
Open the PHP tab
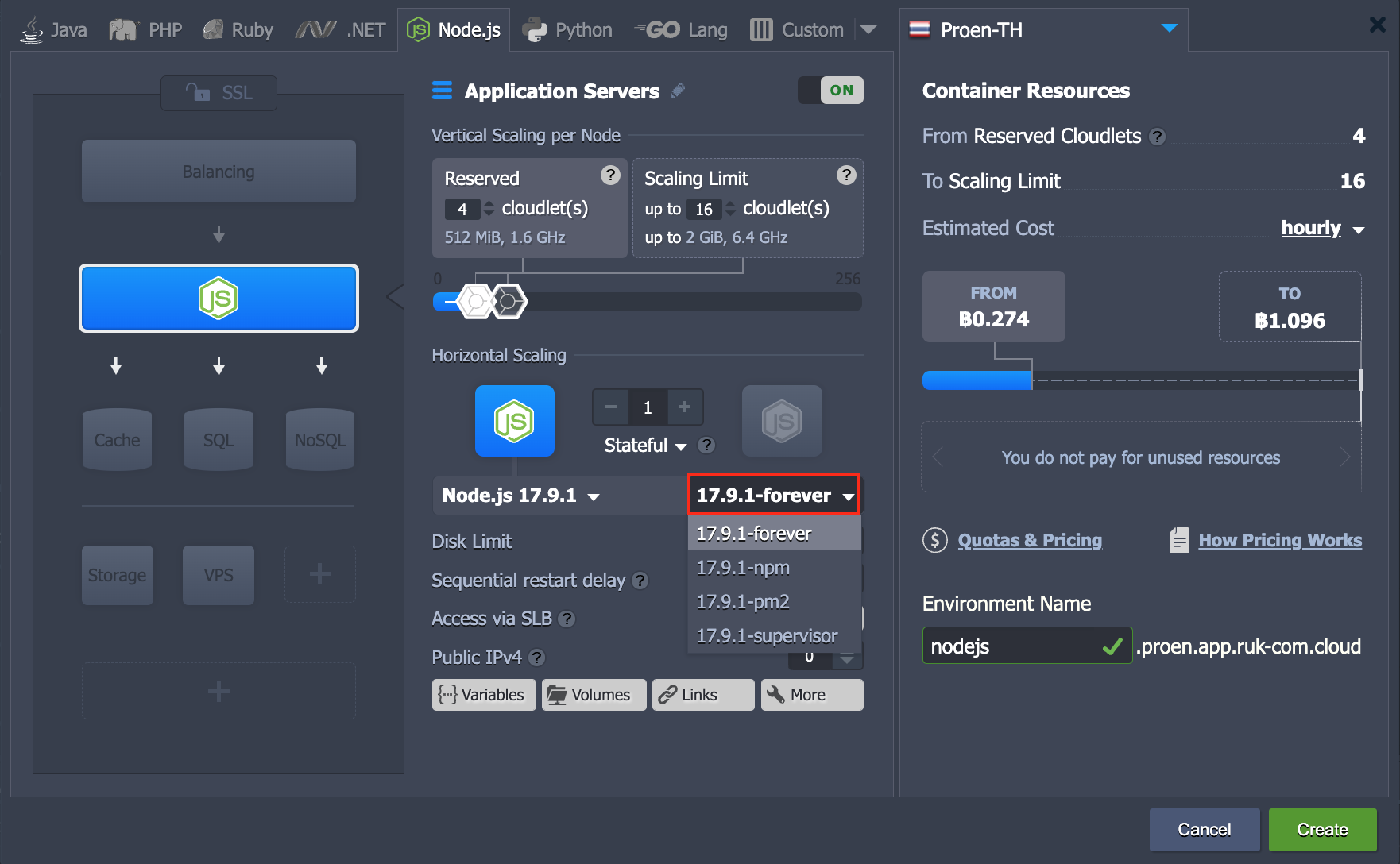tap(145, 30)
